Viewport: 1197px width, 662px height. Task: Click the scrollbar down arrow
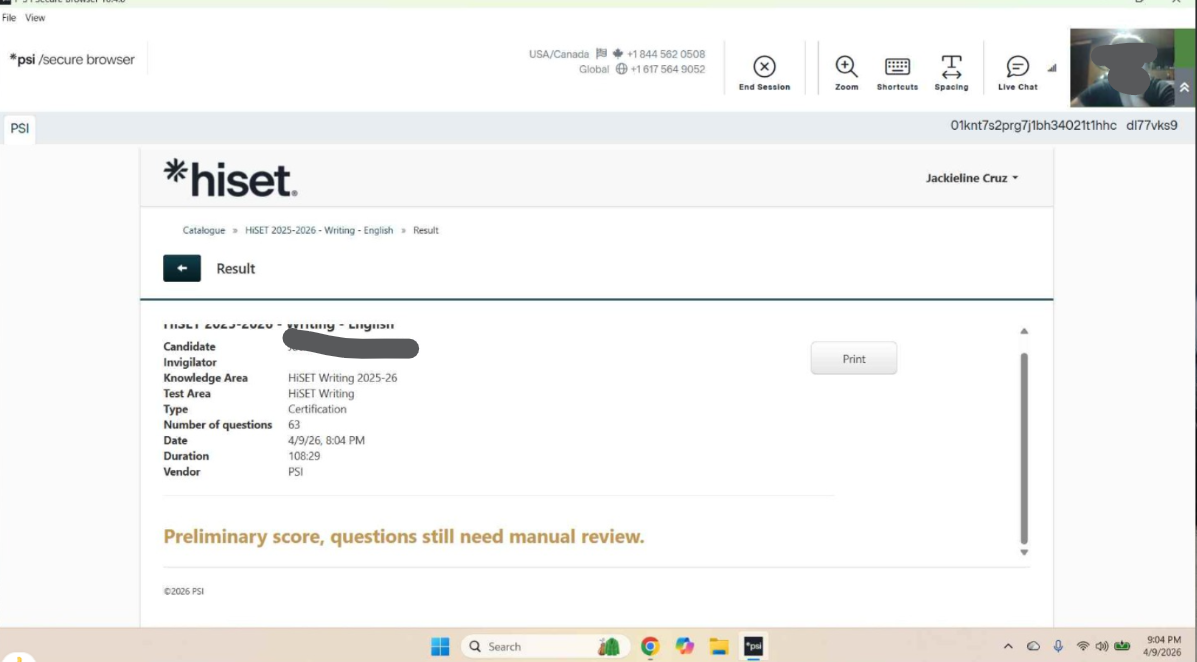(1024, 552)
